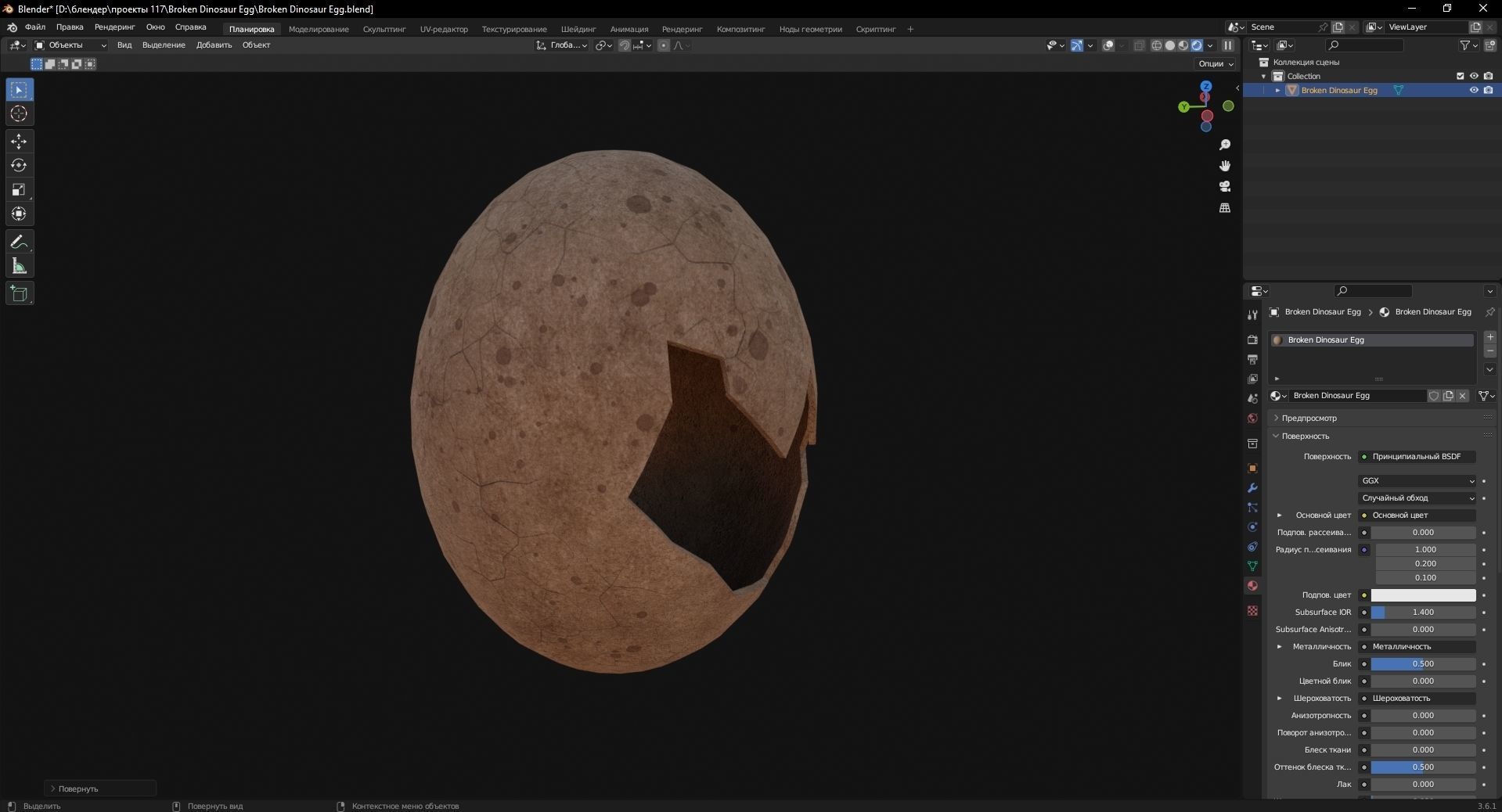This screenshot has width=1502, height=812.
Task: Open the Добавить menu in viewport
Action: click(214, 45)
